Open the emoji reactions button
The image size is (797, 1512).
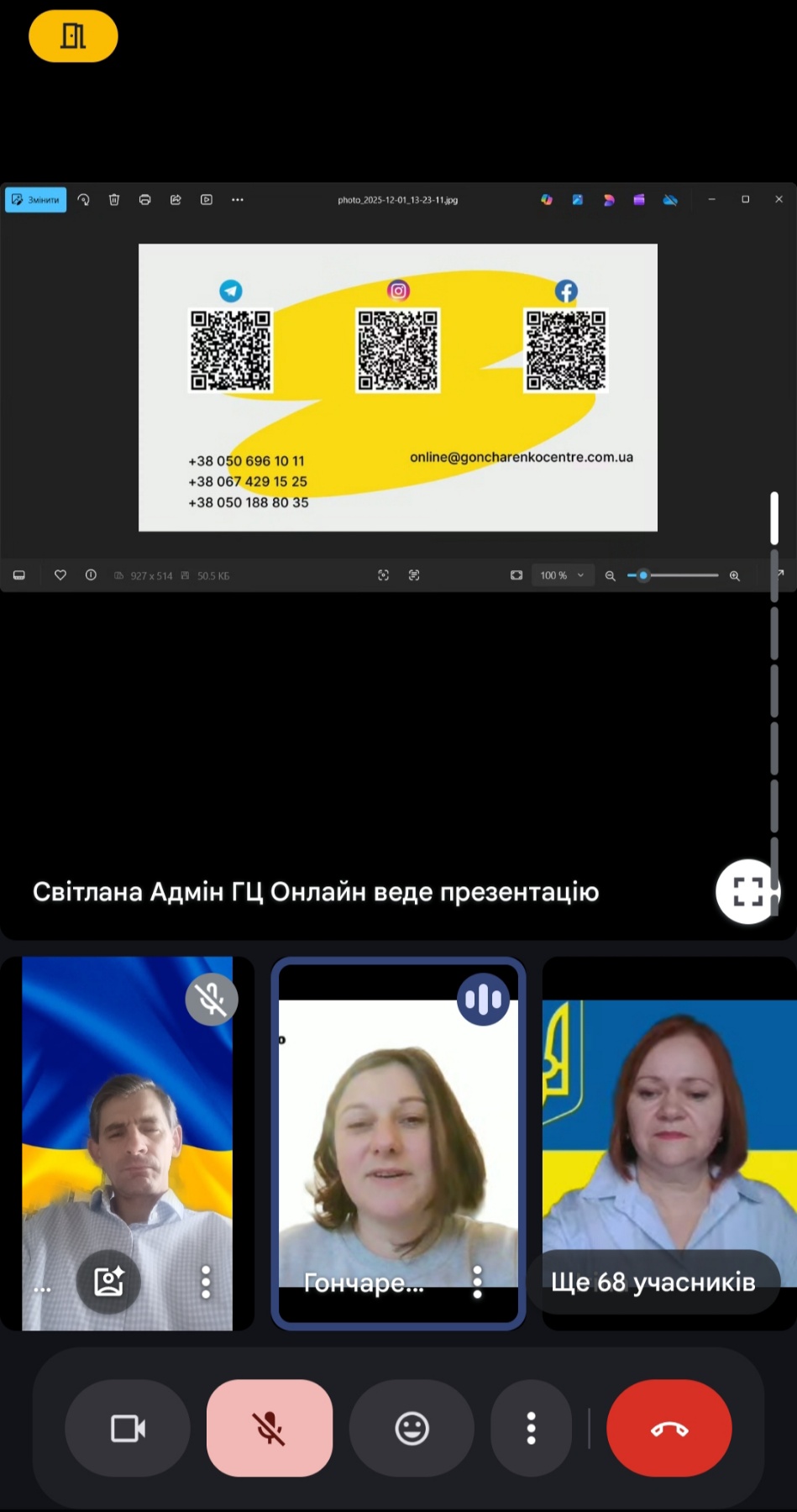coord(412,1428)
